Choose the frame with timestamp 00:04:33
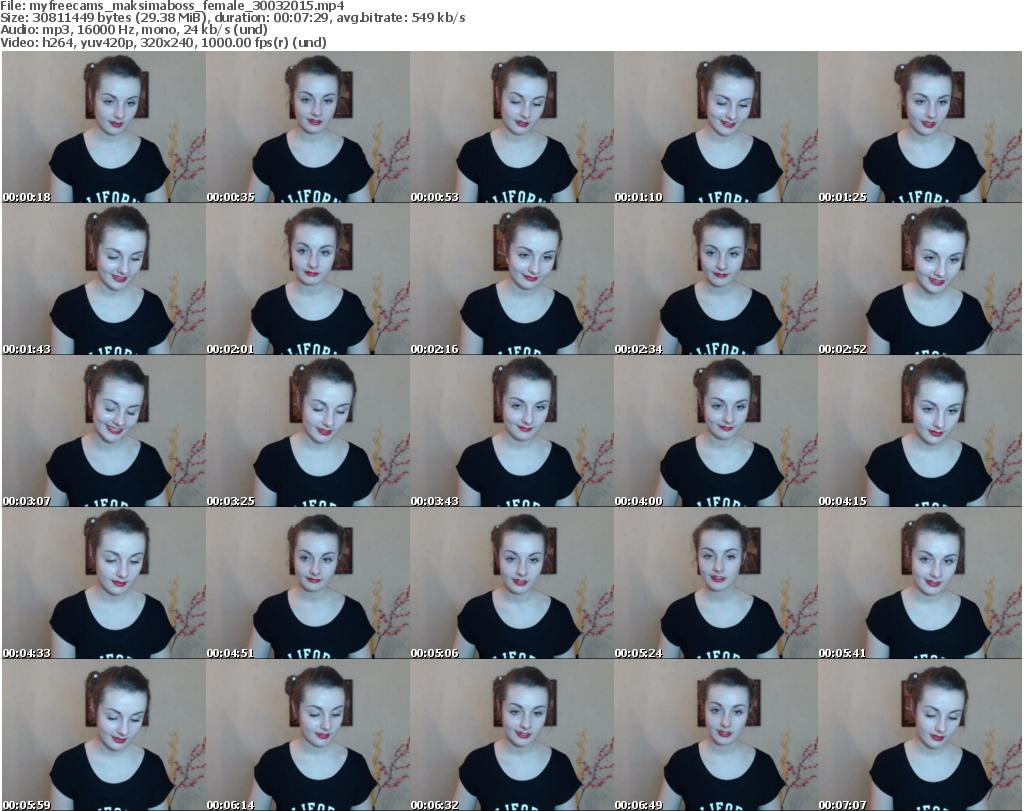Image resolution: width=1024 pixels, height=811 pixels. [104, 583]
